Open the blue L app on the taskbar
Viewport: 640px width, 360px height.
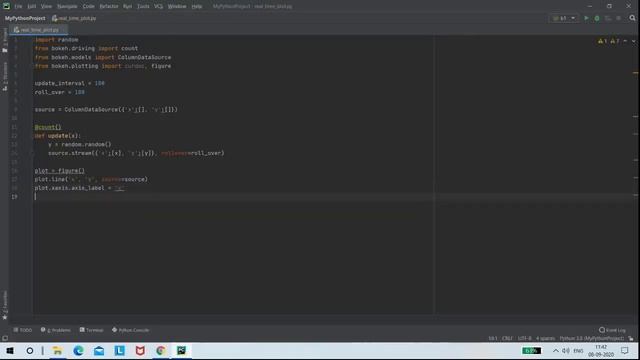(120, 351)
